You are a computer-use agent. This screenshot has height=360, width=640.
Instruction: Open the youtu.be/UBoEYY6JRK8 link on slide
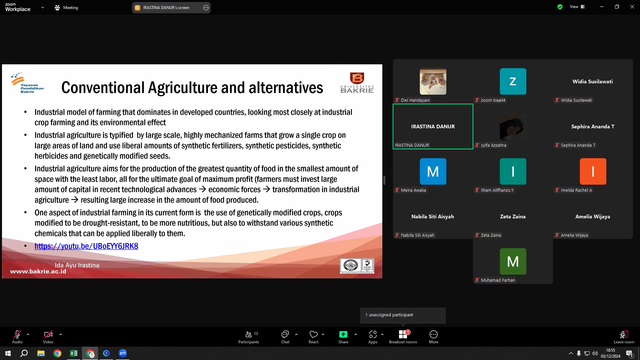click(86, 246)
